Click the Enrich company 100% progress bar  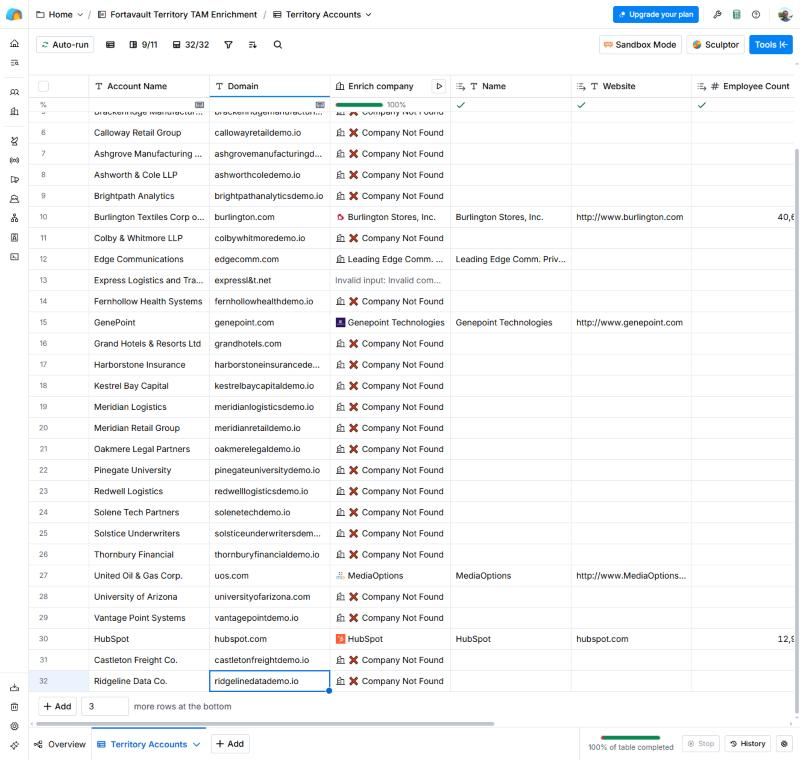[x=359, y=105]
